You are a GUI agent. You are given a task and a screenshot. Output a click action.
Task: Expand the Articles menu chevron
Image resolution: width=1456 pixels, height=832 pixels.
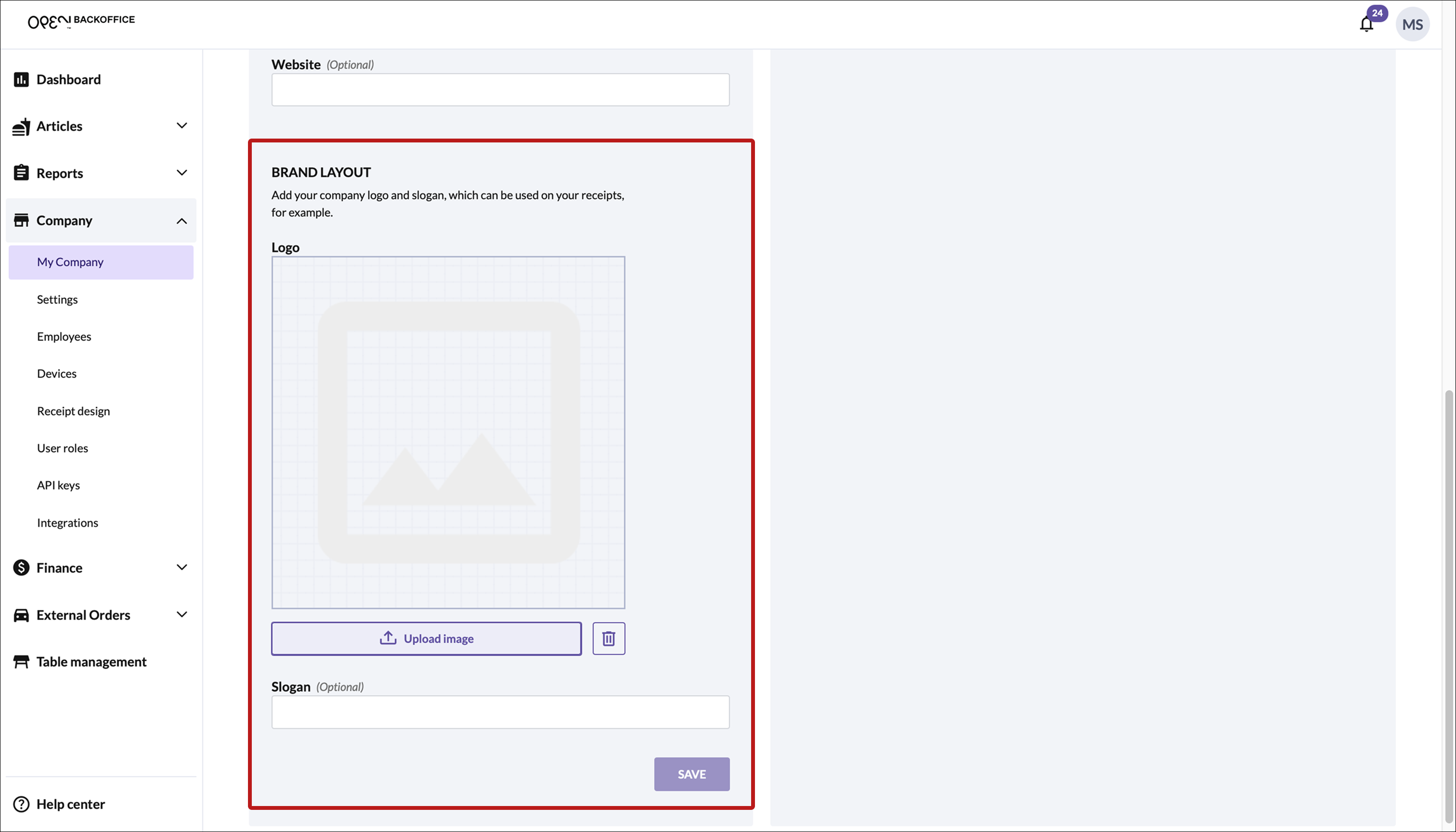182,126
